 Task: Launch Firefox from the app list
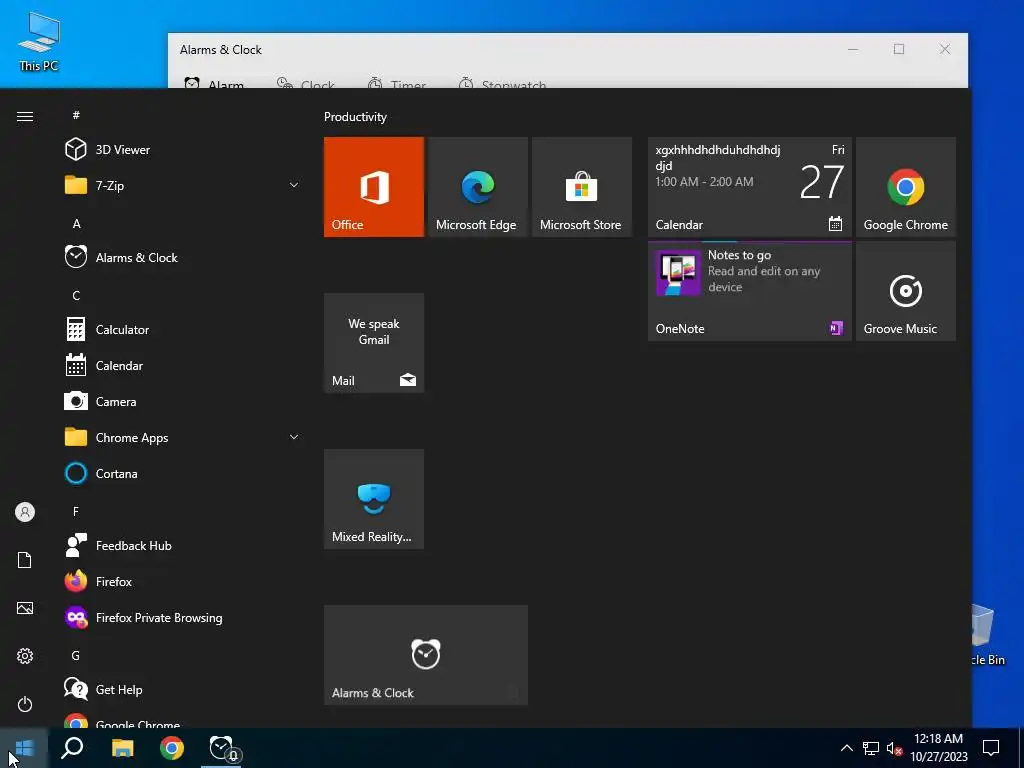coord(183,581)
